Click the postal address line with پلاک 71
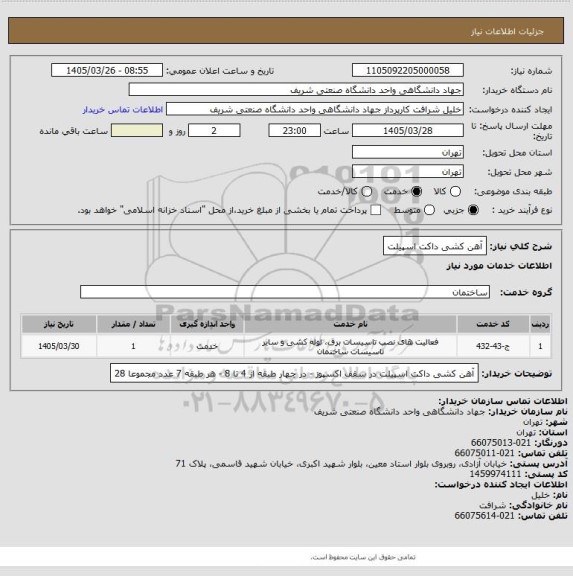The image size is (573, 576). click(341, 464)
